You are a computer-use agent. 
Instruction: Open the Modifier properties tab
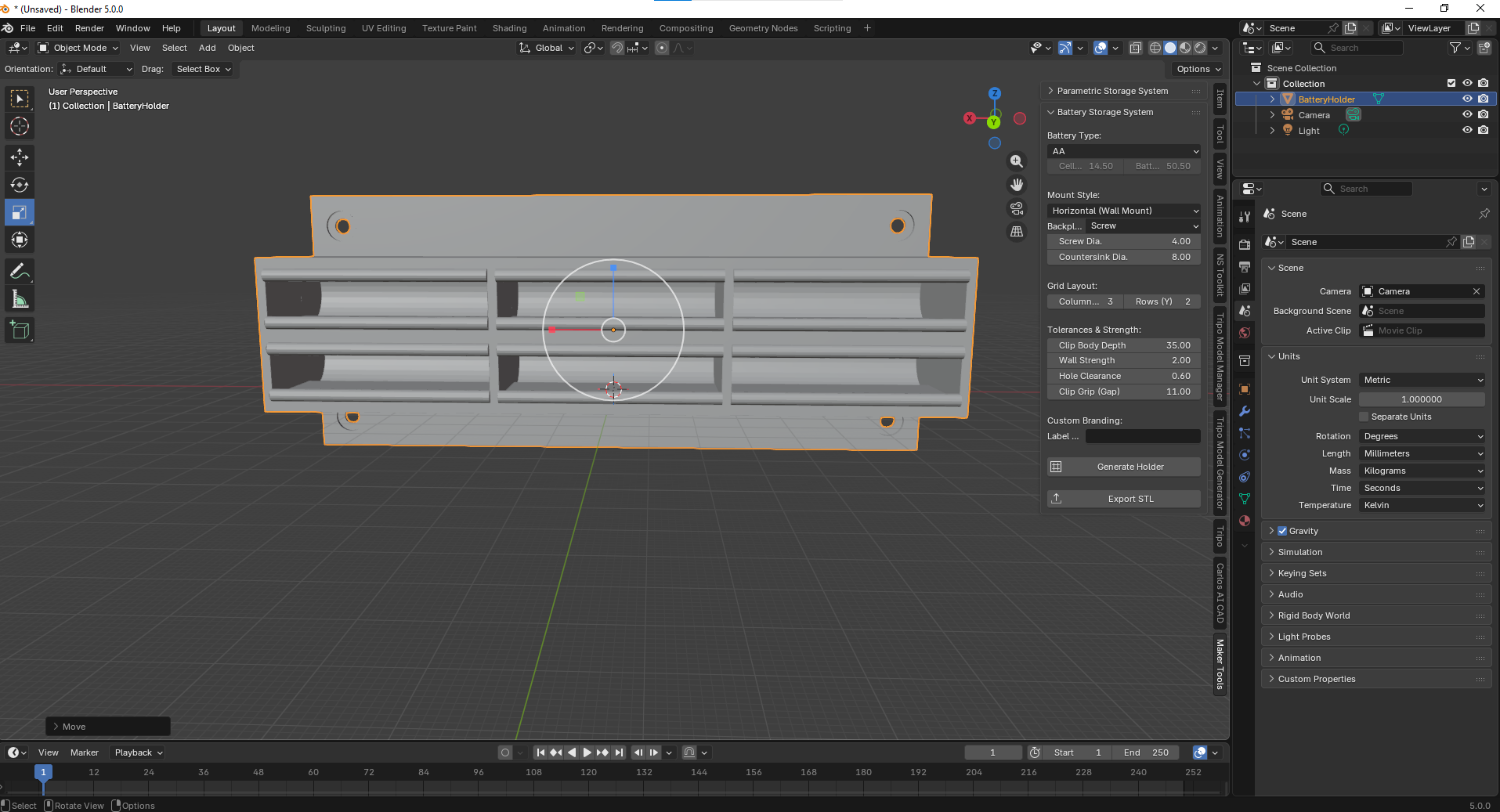click(x=1244, y=410)
